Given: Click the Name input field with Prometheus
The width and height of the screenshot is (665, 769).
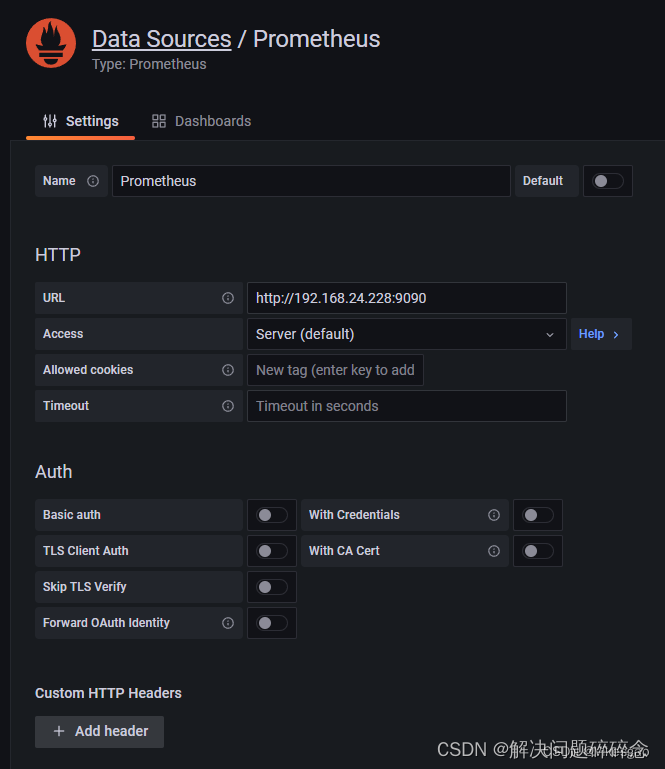Looking at the screenshot, I should coord(311,181).
